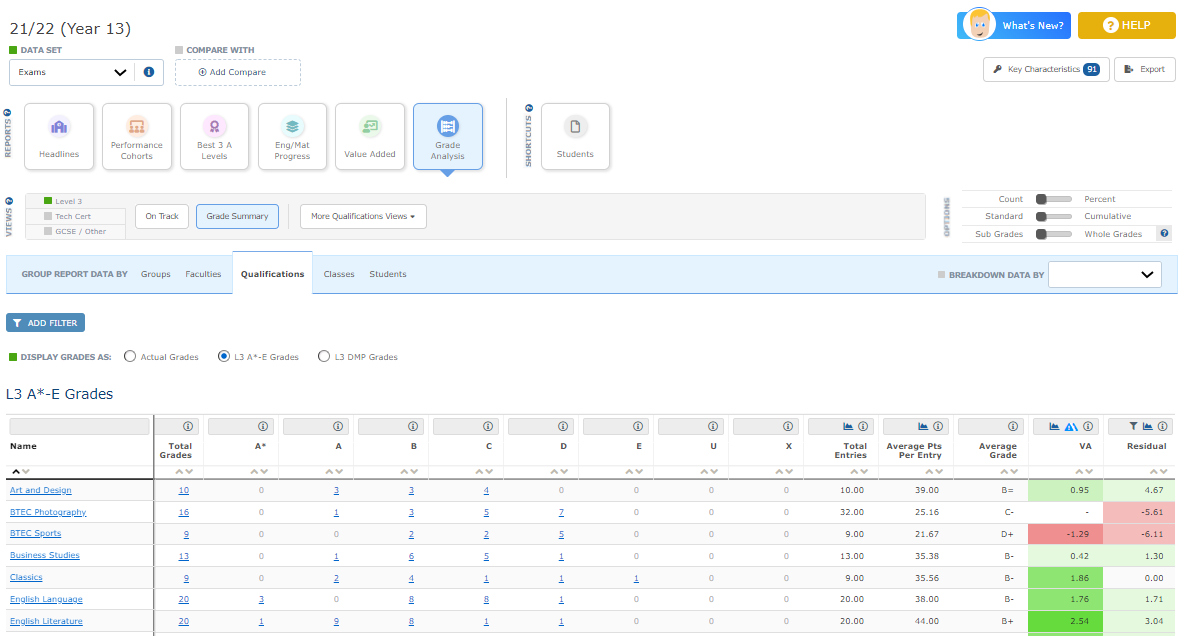Screen dimensions: 1185x636
Task: Open the English Literature qualification link
Action: point(46,621)
